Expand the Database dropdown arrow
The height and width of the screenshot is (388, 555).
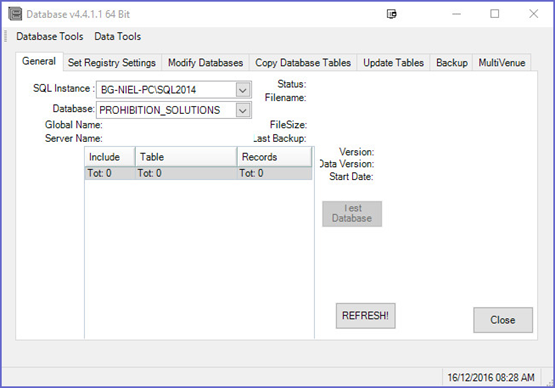click(x=243, y=110)
